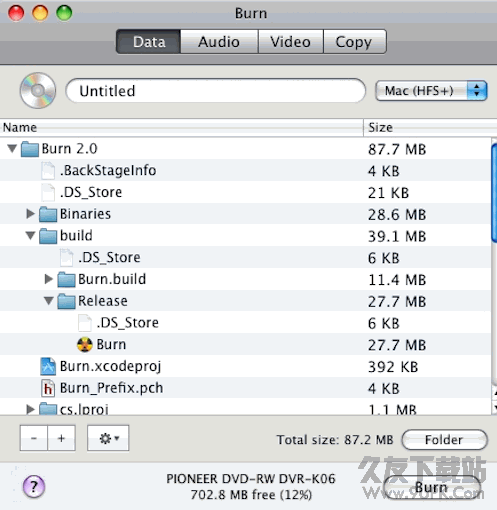Screen dimensions: 497x510
Task: Click the 39.1 MB size of build
Action: tap(397, 236)
